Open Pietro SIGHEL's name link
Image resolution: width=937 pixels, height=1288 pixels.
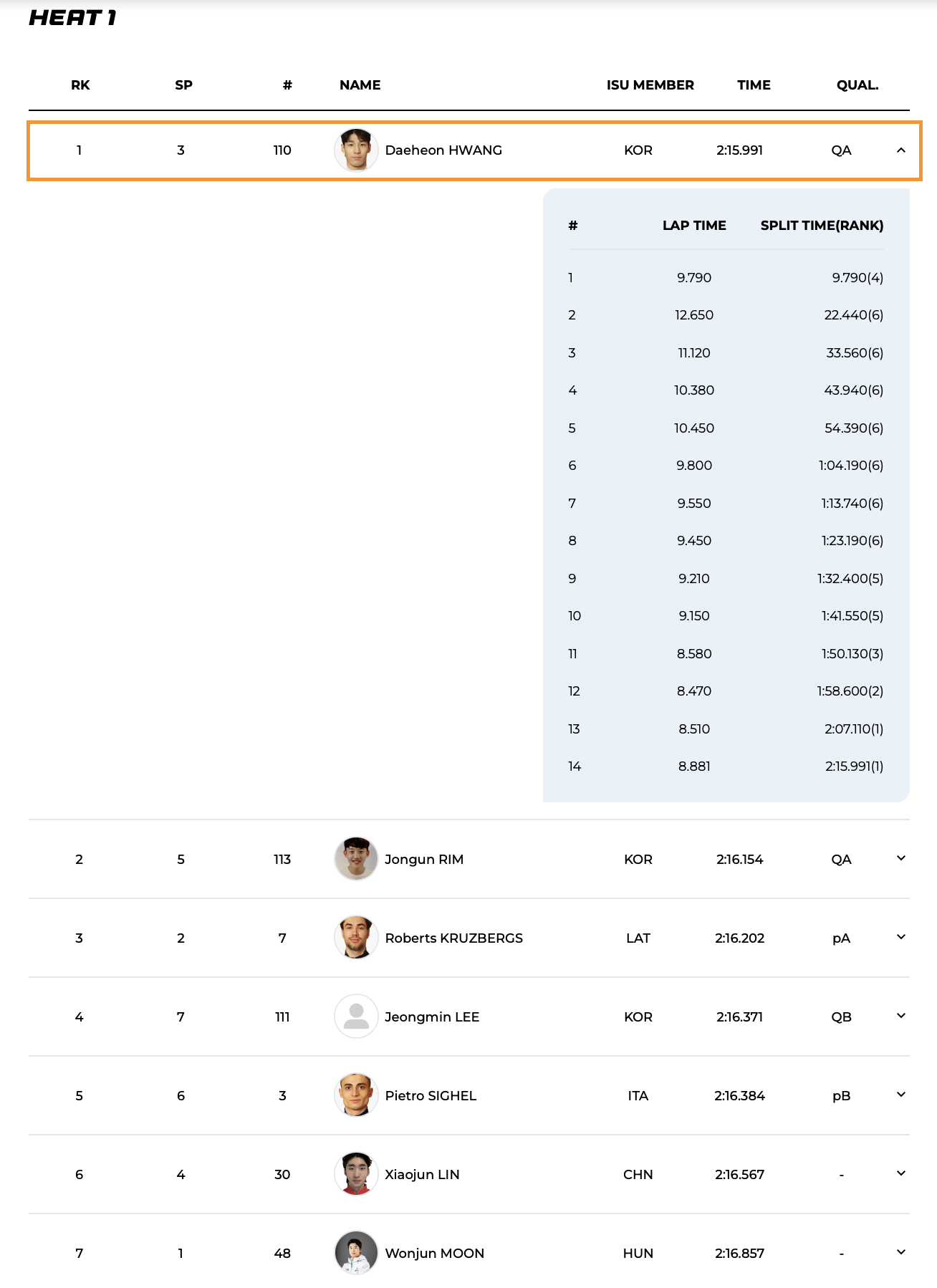coord(431,1096)
